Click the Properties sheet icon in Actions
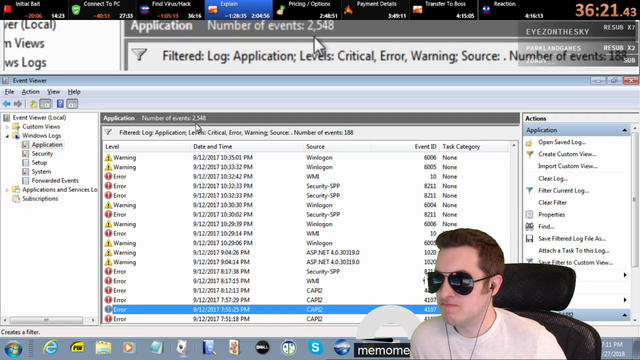Screen dimensions: 640x360 point(529,215)
